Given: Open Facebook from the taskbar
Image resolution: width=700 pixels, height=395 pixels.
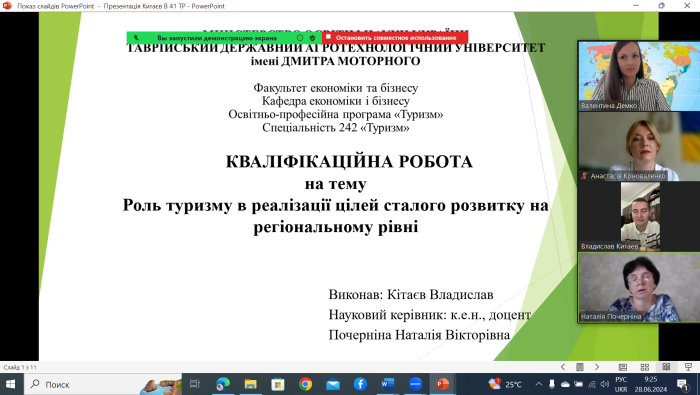Looking at the screenshot, I should [360, 384].
